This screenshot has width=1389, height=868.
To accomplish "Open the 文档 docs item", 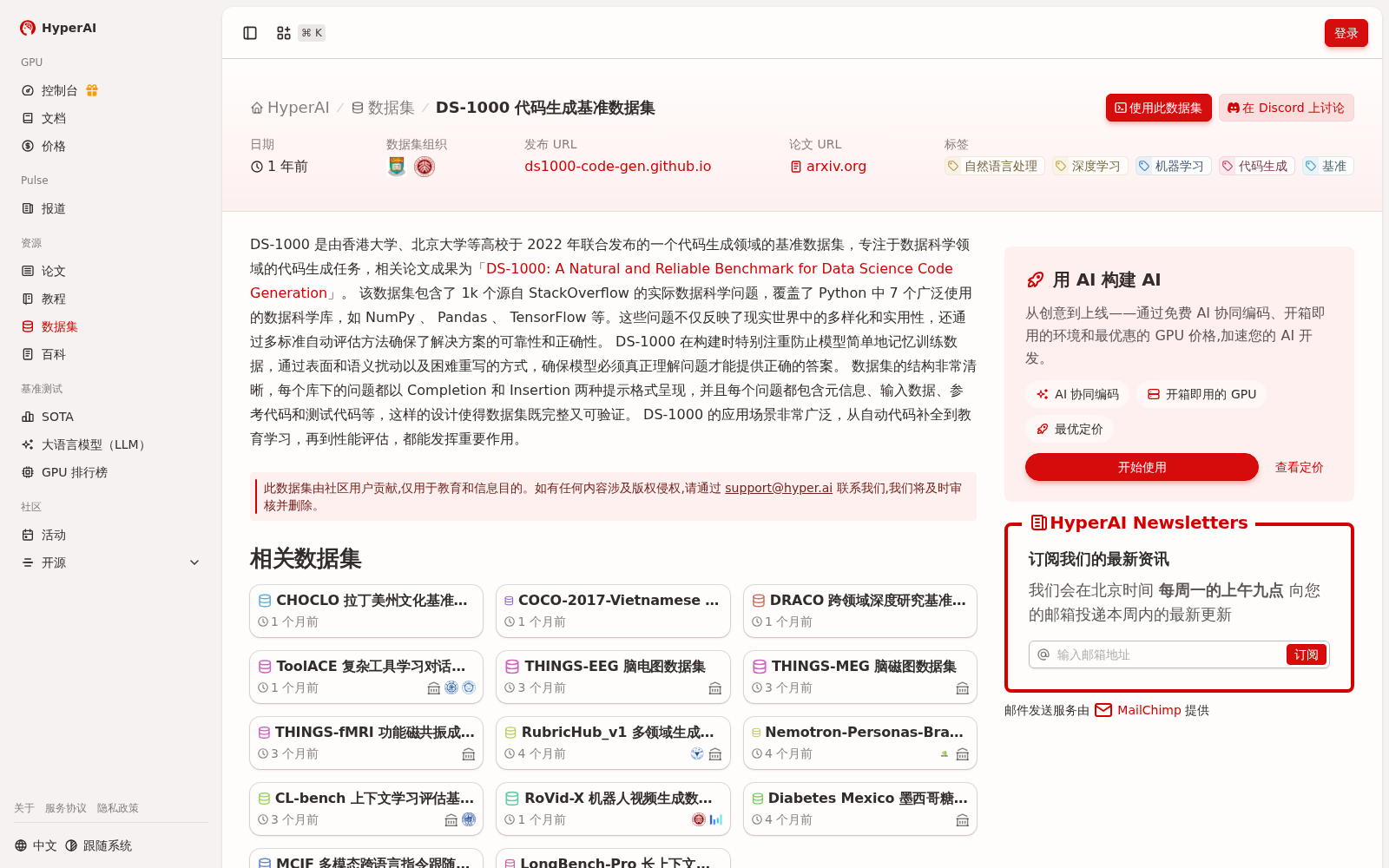I will pos(111,118).
